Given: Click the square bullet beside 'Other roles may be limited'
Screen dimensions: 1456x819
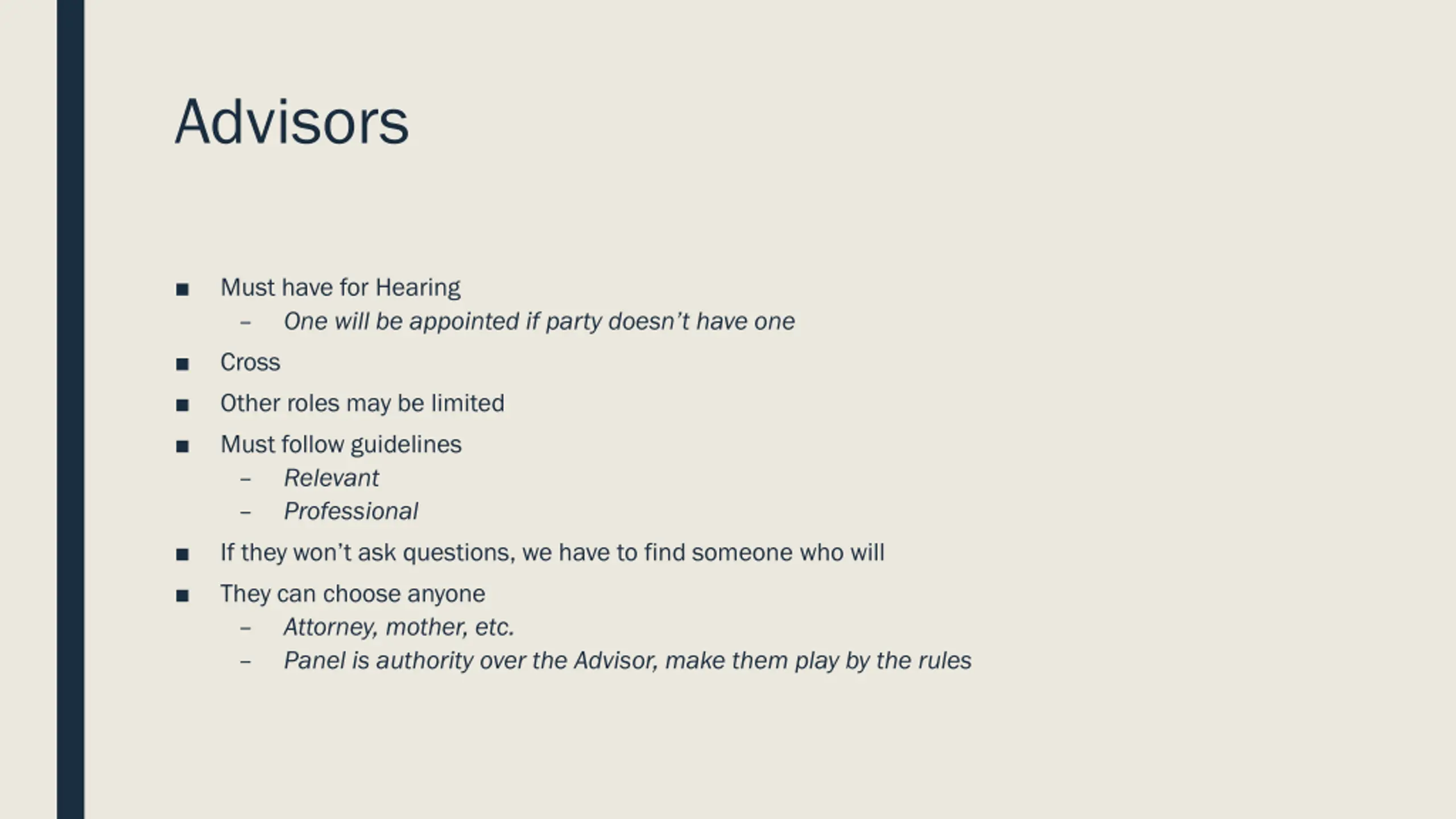Looking at the screenshot, I should [x=182, y=406].
